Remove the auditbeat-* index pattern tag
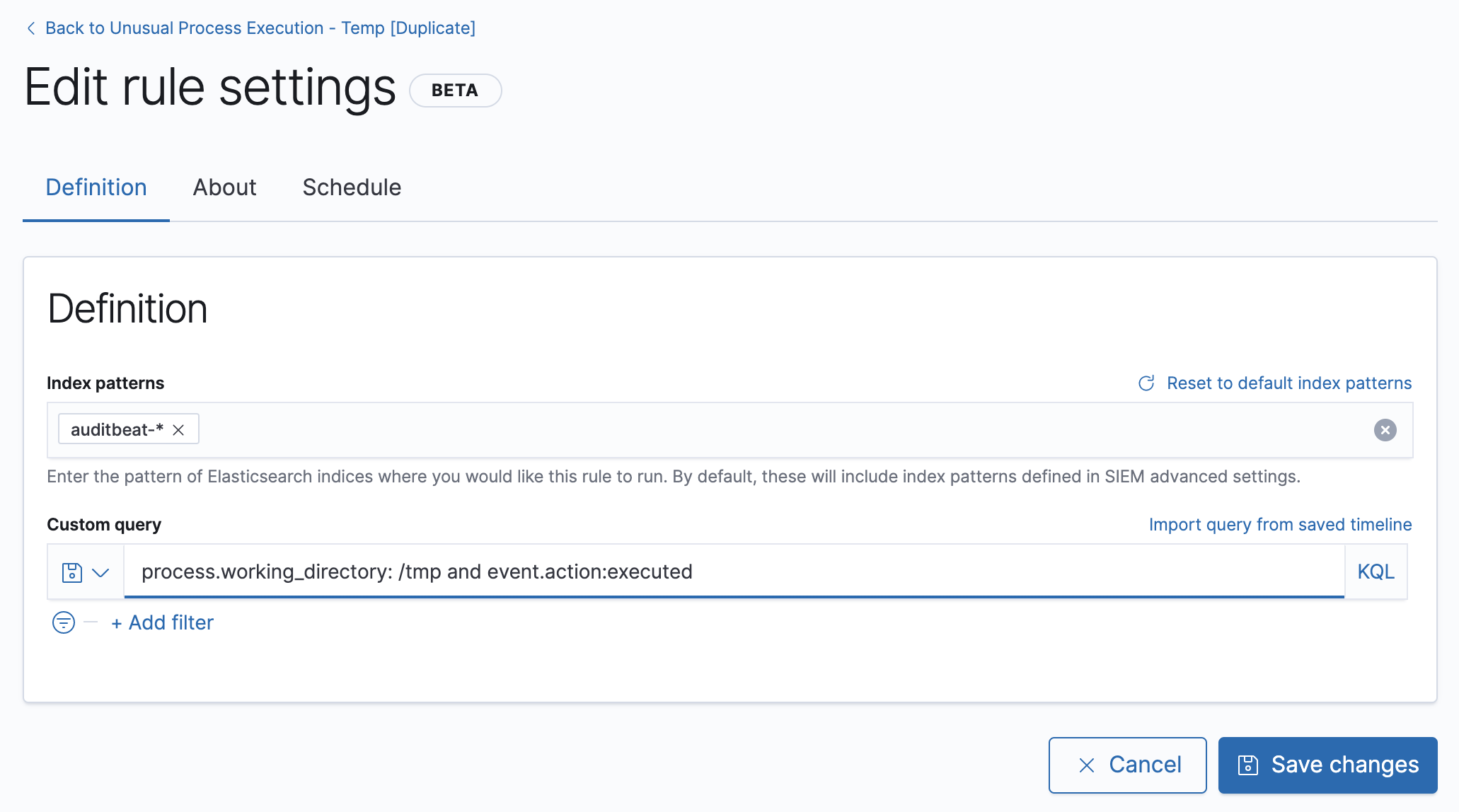Screen dimensions: 1459x812 click(178, 430)
